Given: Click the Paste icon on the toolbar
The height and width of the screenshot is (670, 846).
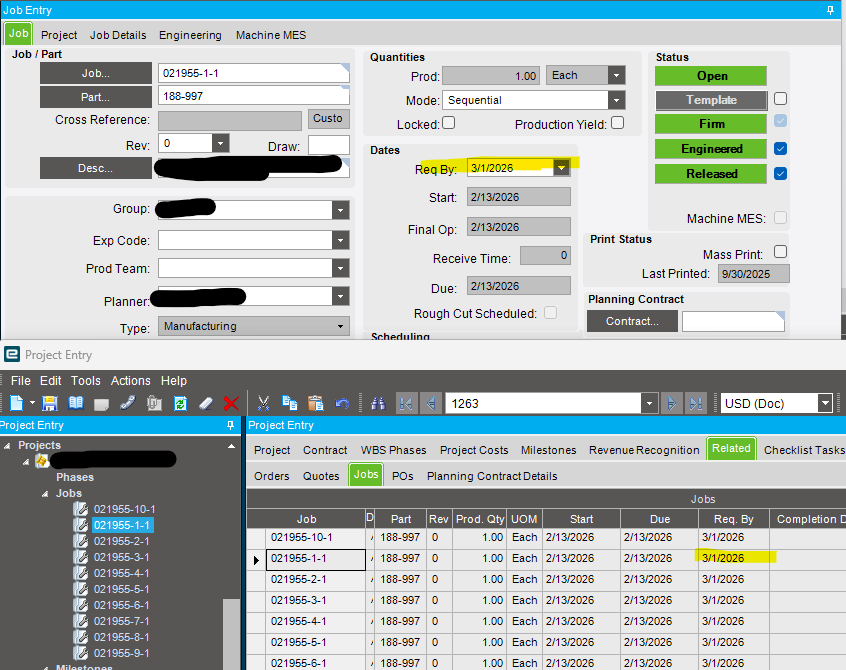Looking at the screenshot, I should (313, 404).
